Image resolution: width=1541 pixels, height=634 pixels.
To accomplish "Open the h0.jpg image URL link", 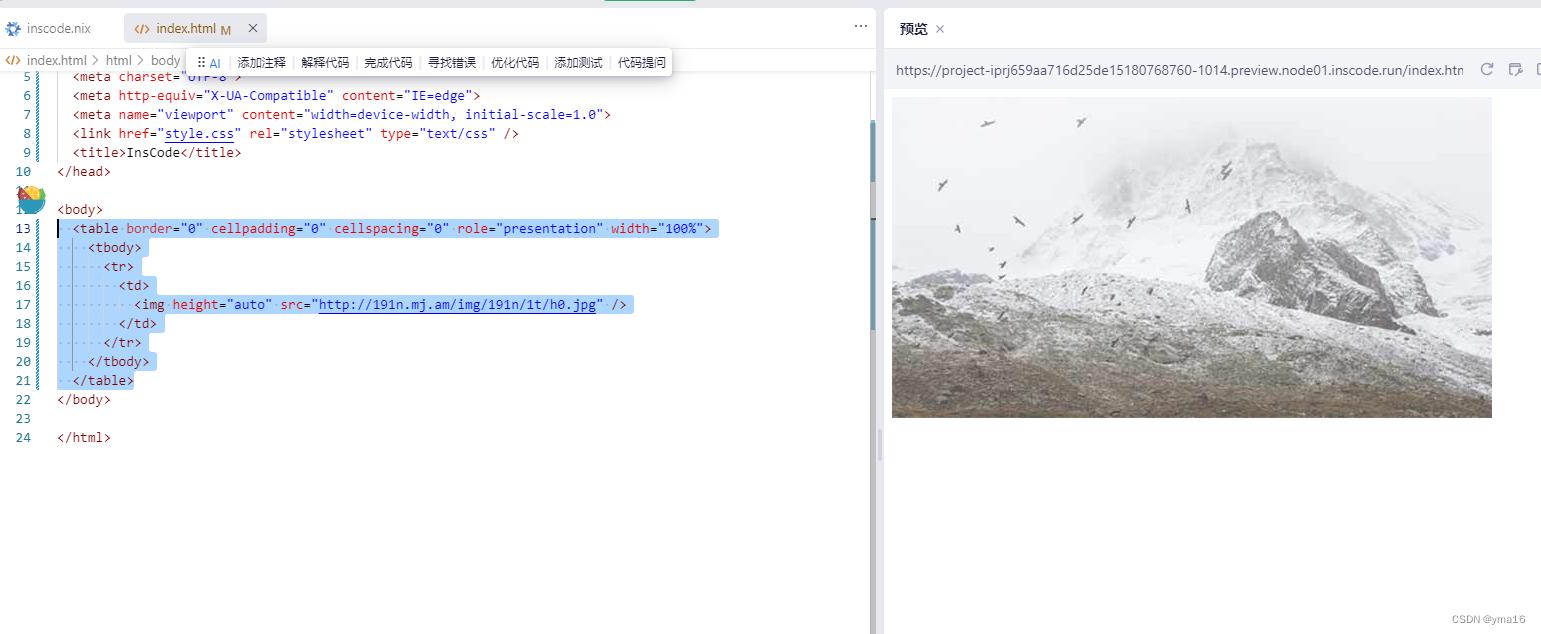I will 457,304.
